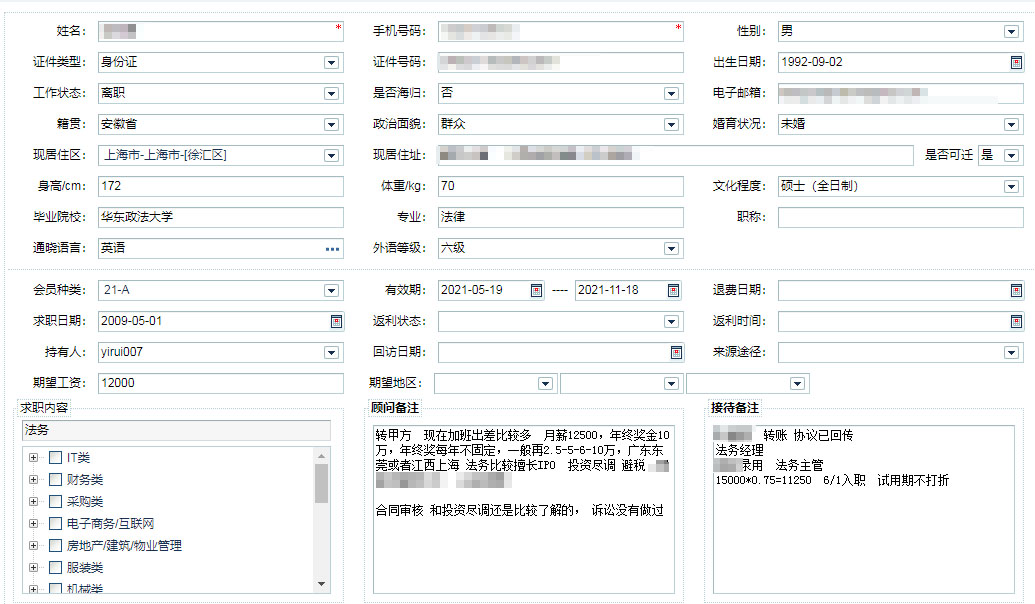Viewport: 1035px width, 604px height.
Task: Open the 政治面貌 dropdown showing 群众
Action: [671, 124]
